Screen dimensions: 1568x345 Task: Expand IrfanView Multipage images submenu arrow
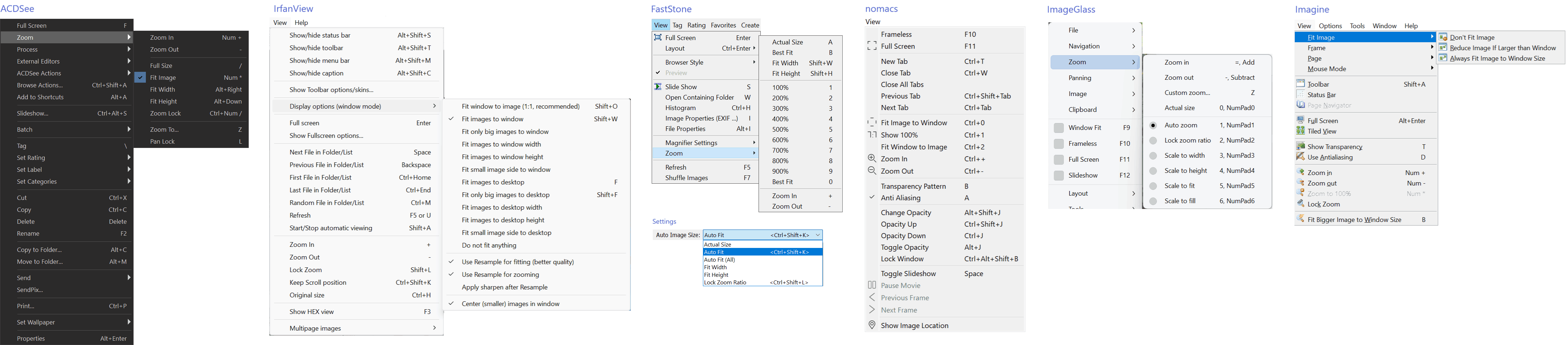point(434,328)
